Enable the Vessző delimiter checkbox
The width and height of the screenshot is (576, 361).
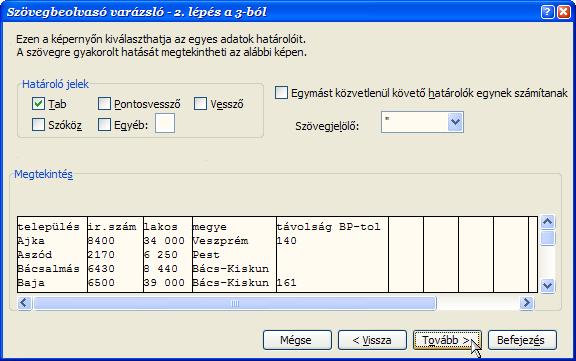pyautogui.click(x=200, y=104)
